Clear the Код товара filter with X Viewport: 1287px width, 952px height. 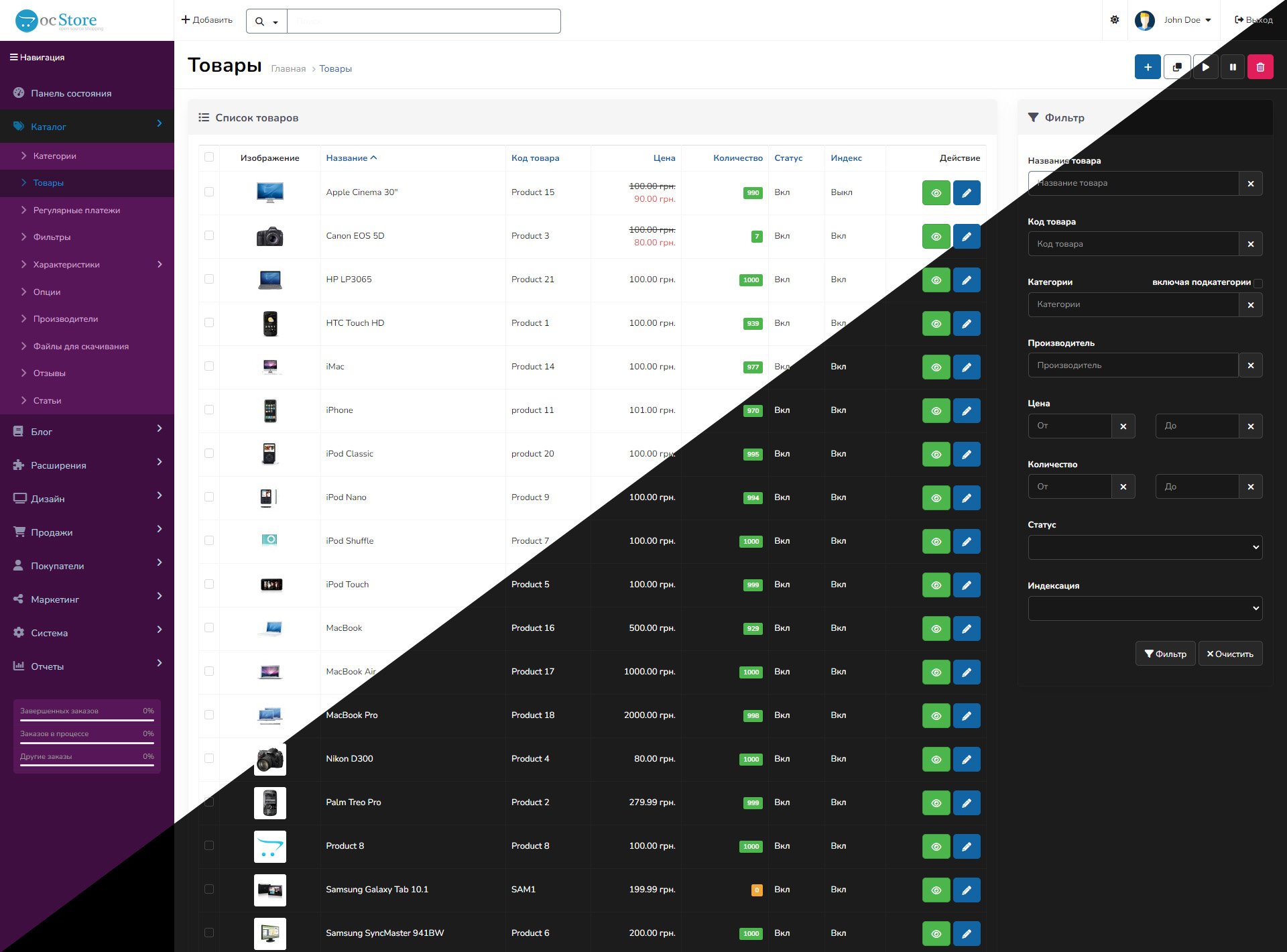(x=1251, y=244)
